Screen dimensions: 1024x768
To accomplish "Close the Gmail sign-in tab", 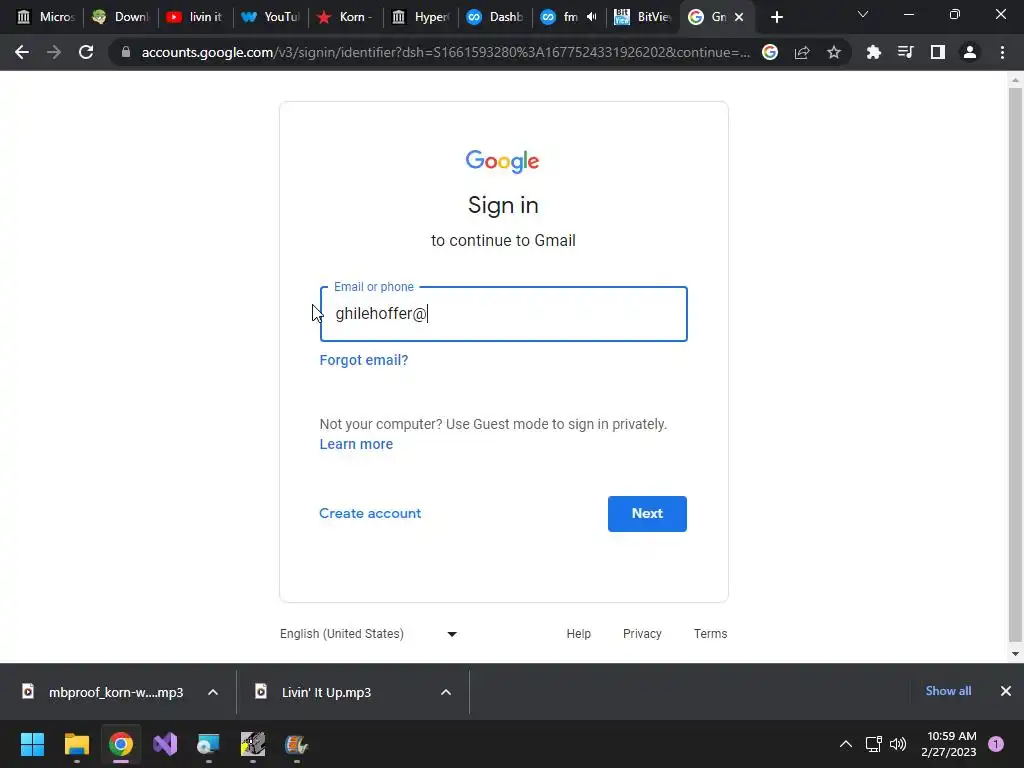I will tap(739, 17).
